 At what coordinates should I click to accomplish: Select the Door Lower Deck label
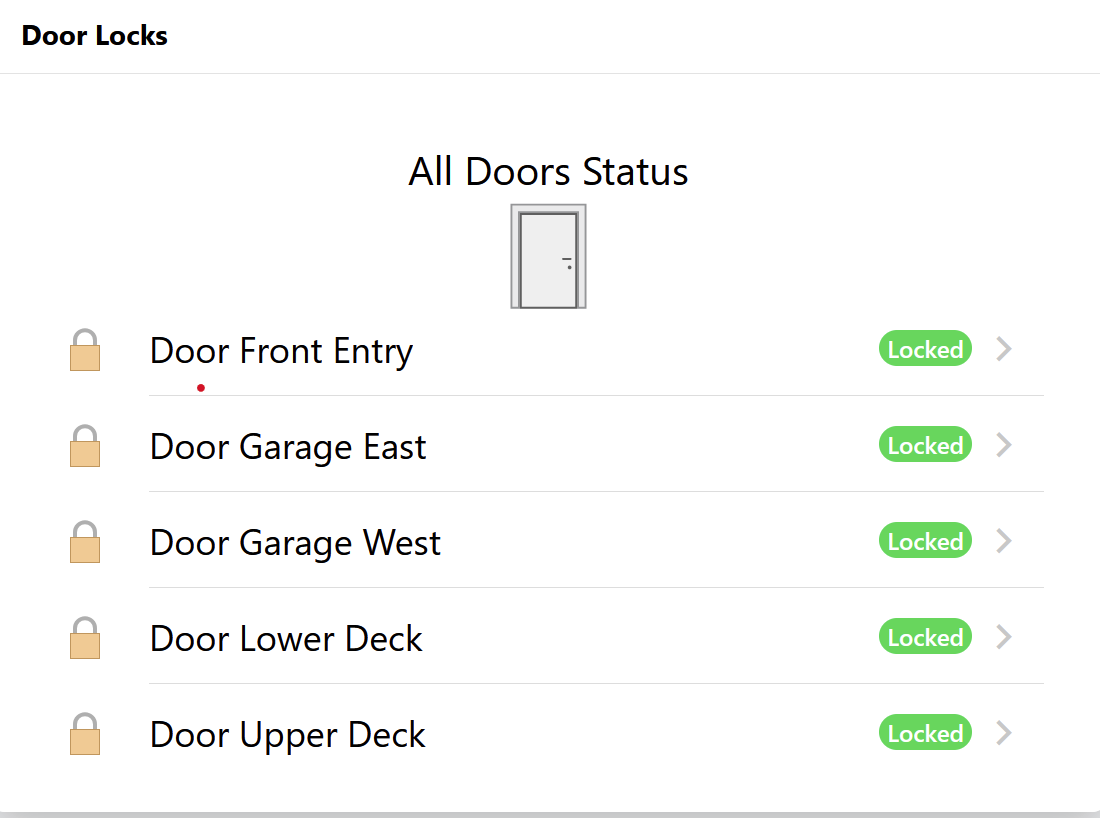(286, 639)
